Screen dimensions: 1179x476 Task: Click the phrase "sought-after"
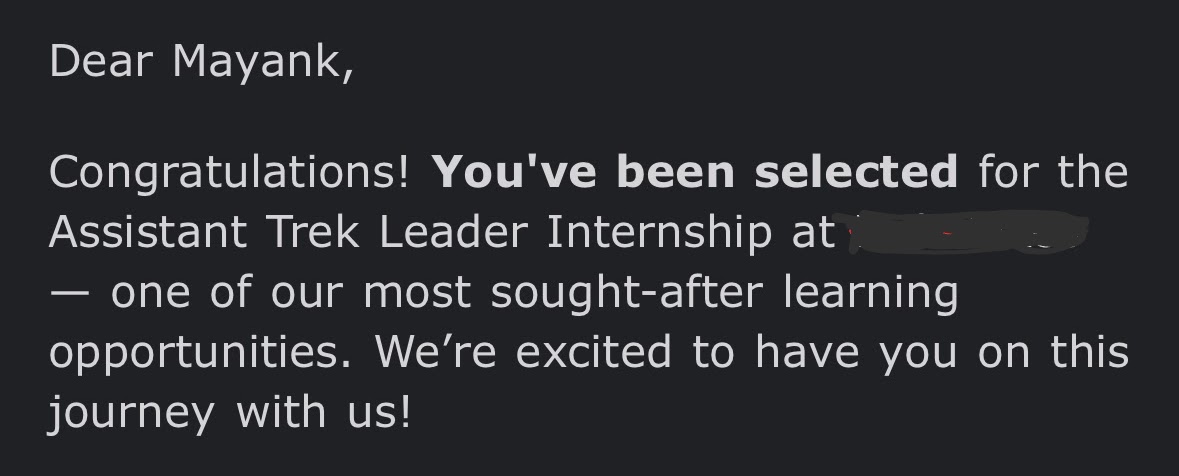coord(627,292)
